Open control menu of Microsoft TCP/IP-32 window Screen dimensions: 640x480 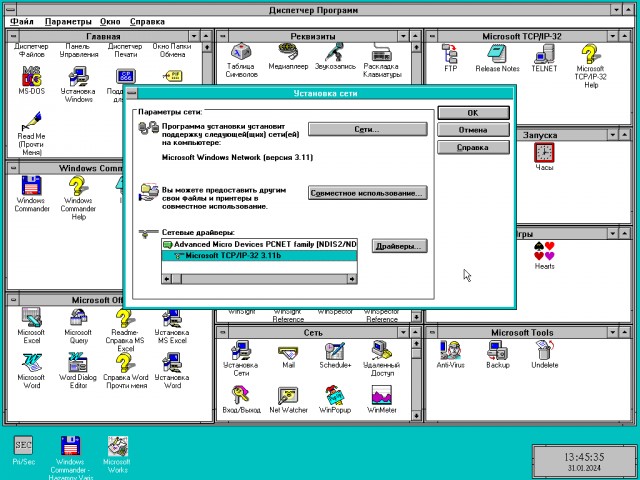coord(432,36)
